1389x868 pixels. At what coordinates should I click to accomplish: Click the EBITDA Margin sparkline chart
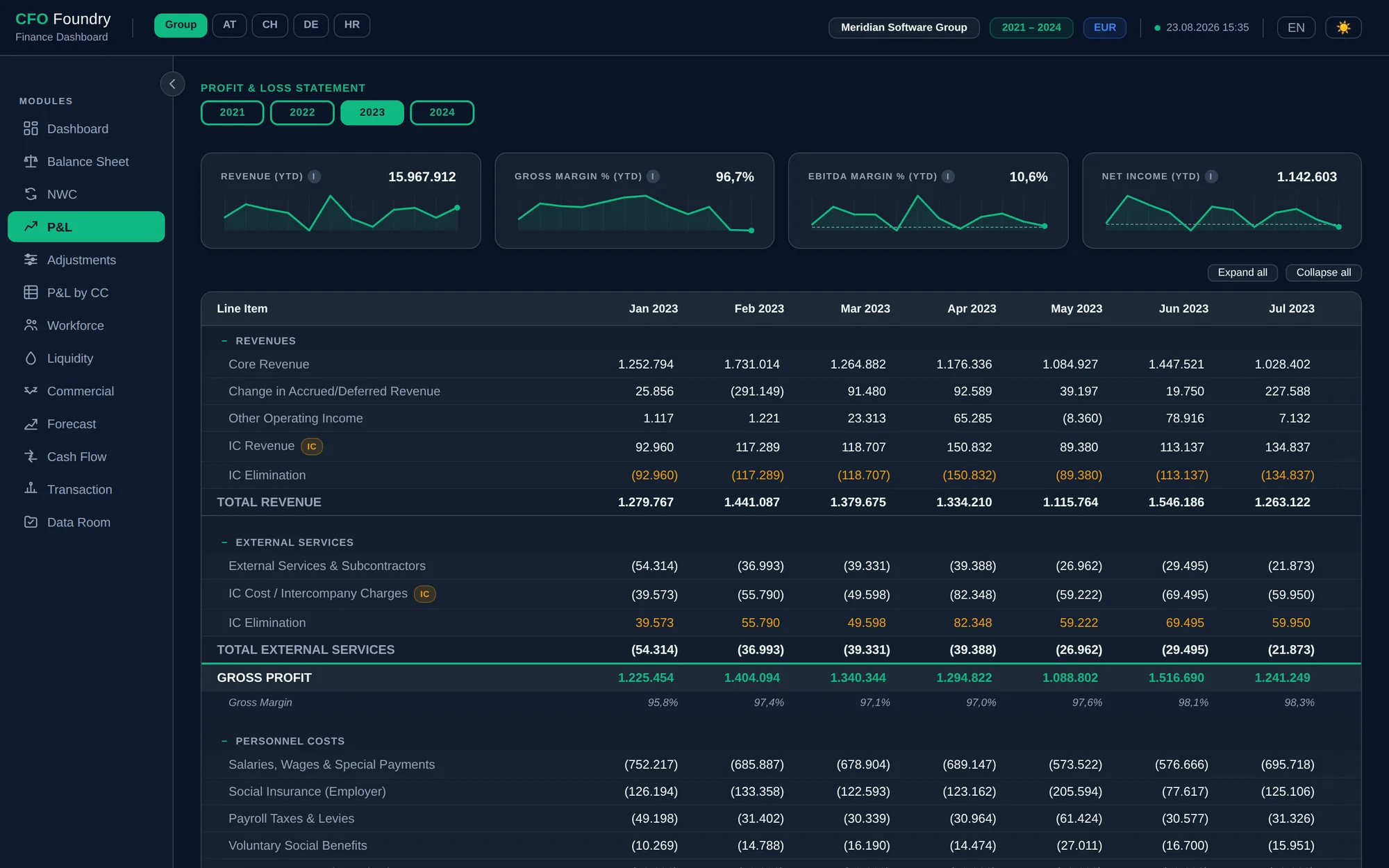pos(929,213)
